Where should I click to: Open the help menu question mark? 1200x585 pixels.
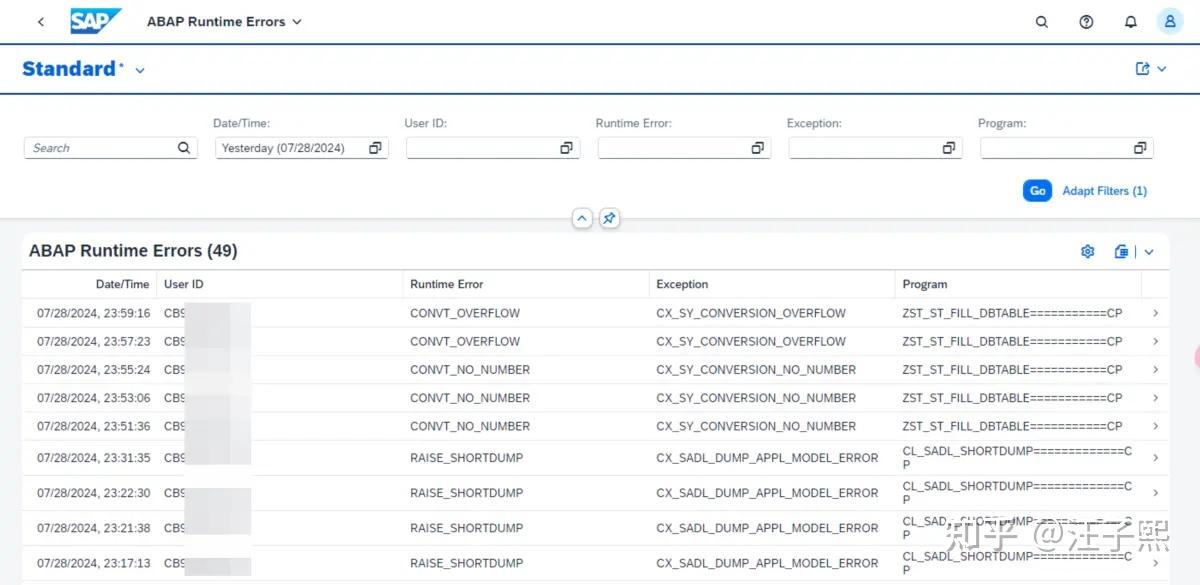[x=1086, y=21]
